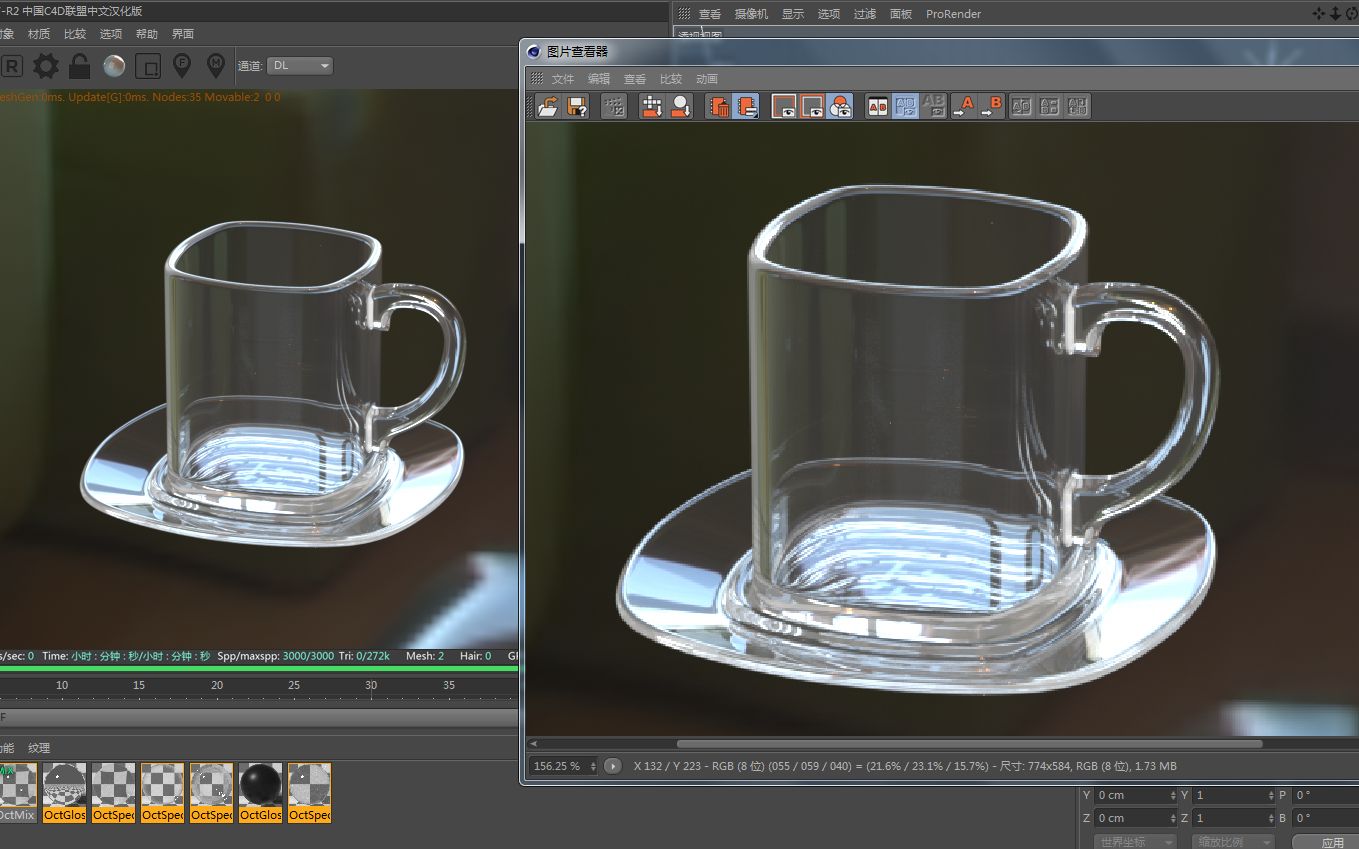Click the material ball icon in IPR toolbar
Image resolution: width=1359 pixels, height=849 pixels.
coord(113,65)
